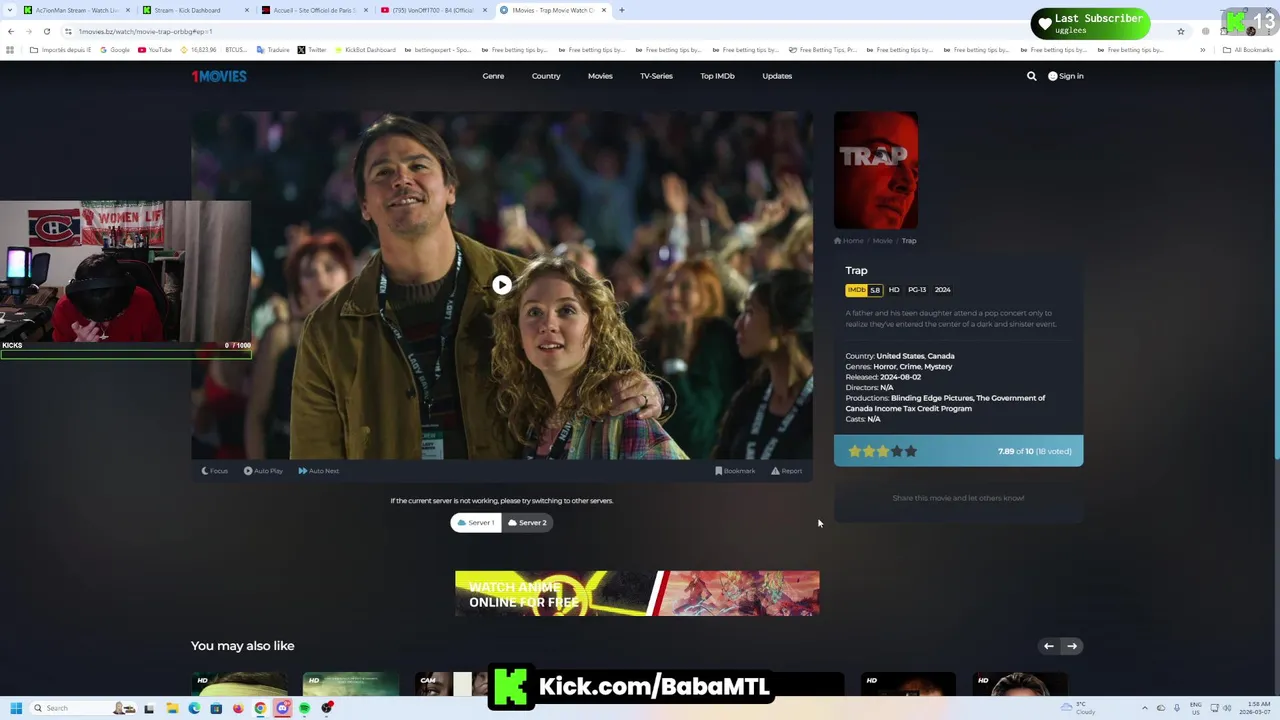Click the Home breadcrumb icon

pos(838,241)
